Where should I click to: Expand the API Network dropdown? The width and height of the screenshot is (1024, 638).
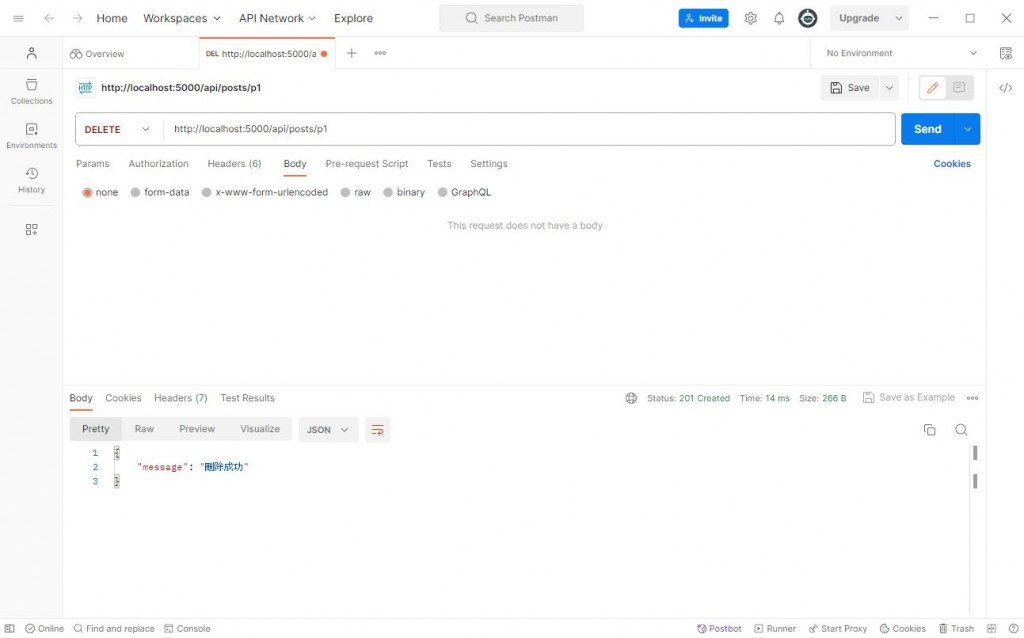click(x=277, y=18)
